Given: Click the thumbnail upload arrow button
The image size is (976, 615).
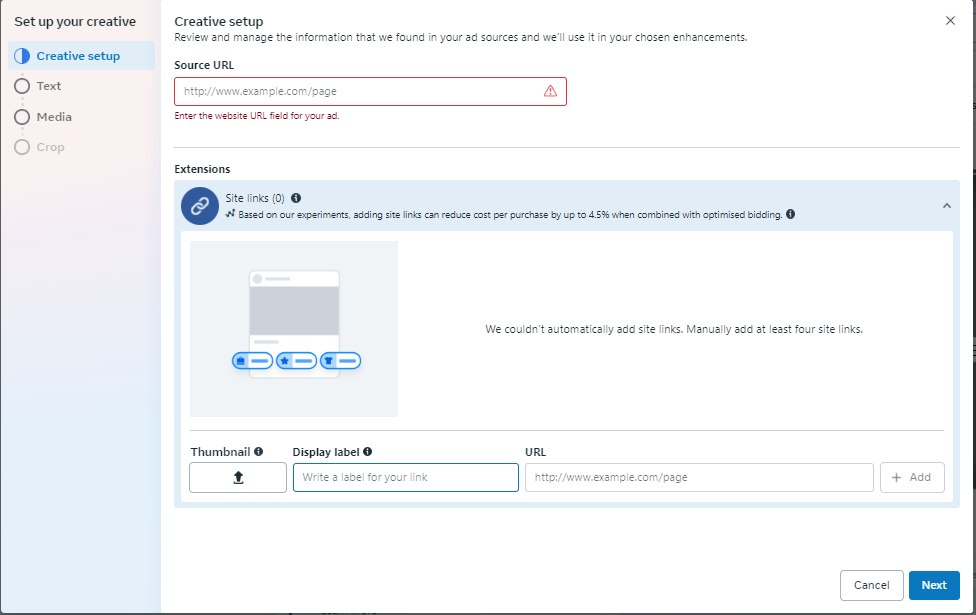Looking at the screenshot, I should click(x=238, y=478).
